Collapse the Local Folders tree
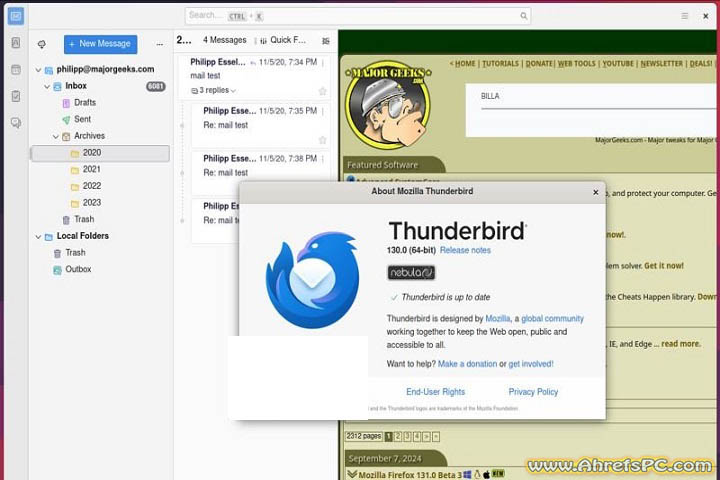Image resolution: width=720 pixels, height=480 pixels. [39, 237]
